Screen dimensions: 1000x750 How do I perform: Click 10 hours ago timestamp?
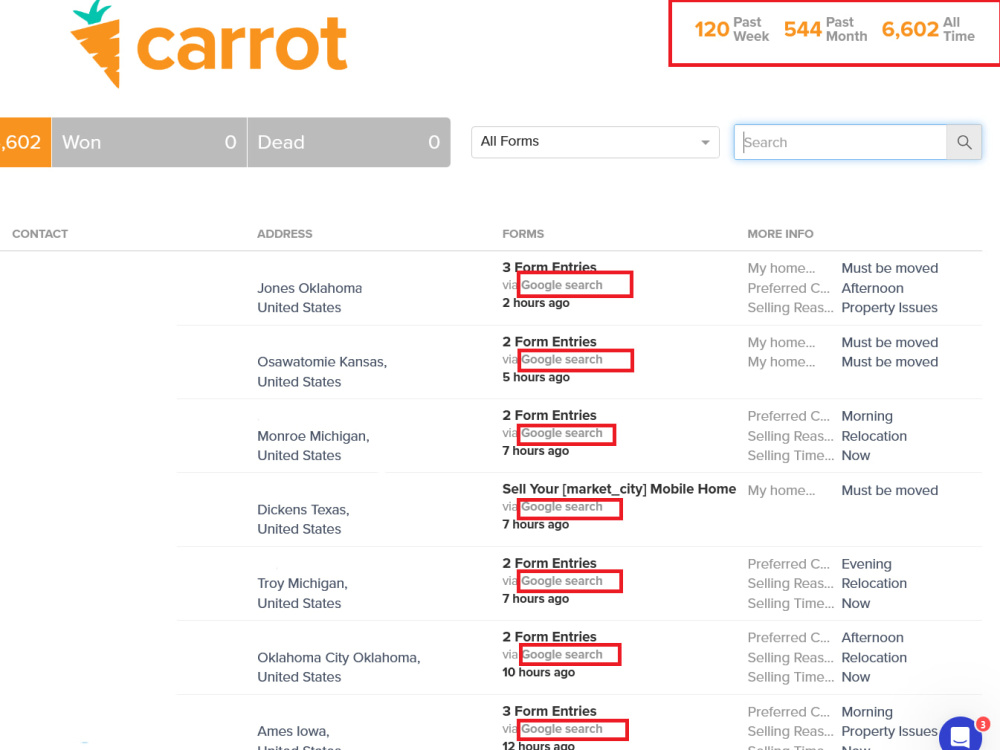coord(538,672)
